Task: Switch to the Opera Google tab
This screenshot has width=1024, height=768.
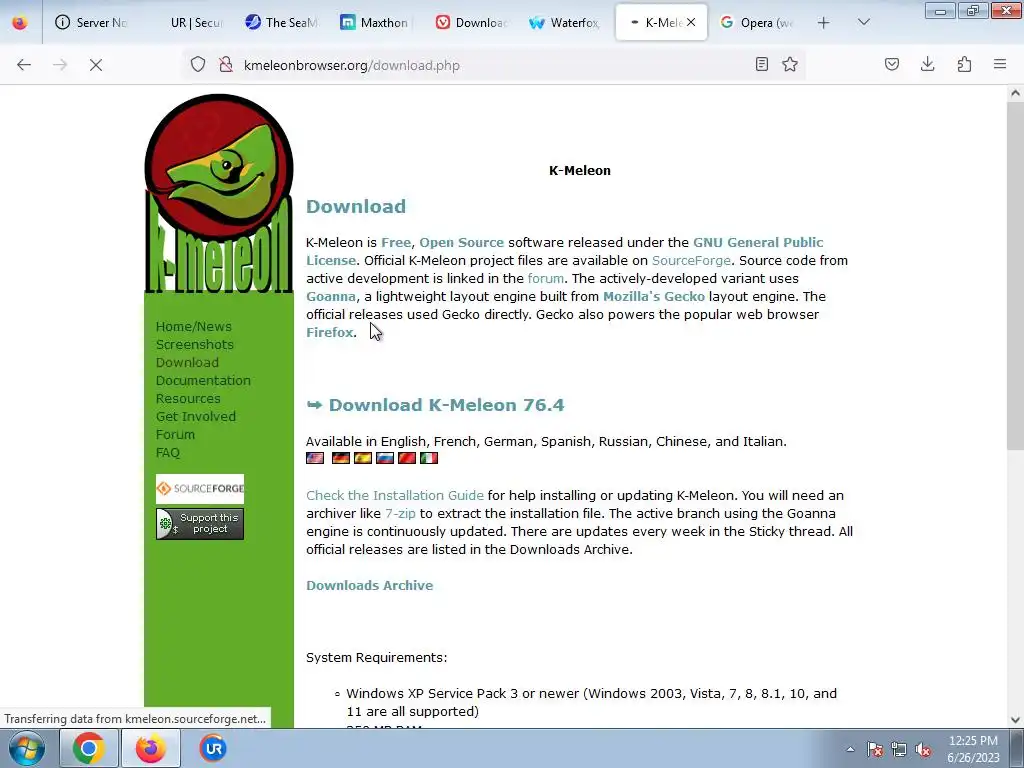Action: (x=756, y=22)
